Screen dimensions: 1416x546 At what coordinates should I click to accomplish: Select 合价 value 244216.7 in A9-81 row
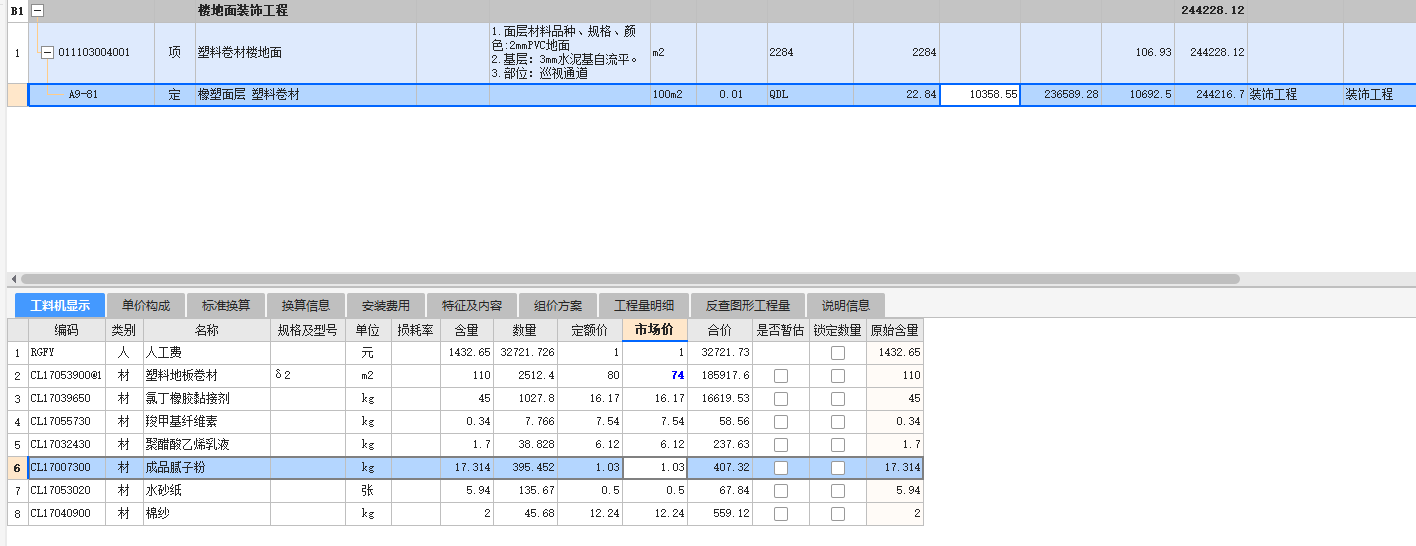pos(1211,95)
